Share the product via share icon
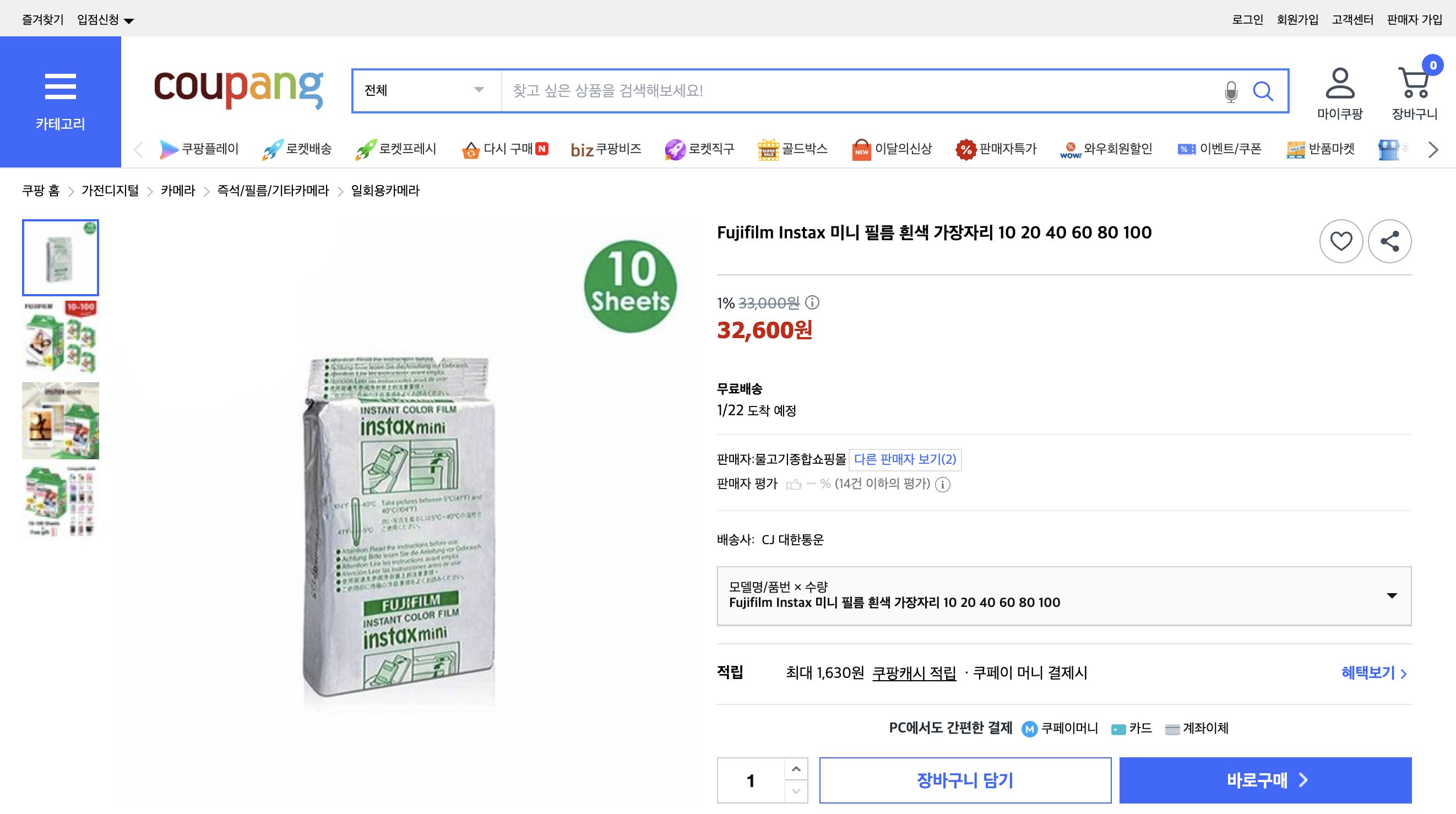The width and height of the screenshot is (1456, 814). (x=1390, y=241)
